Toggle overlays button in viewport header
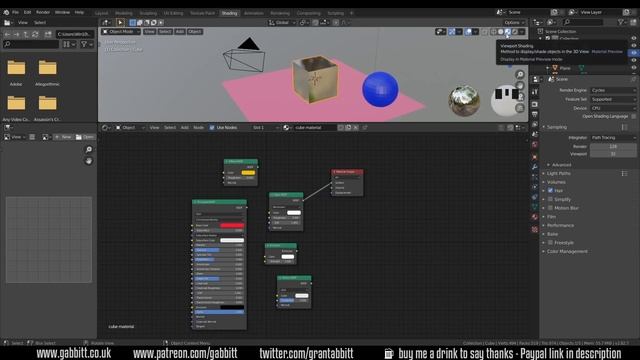640x360 pixels. coord(468,32)
